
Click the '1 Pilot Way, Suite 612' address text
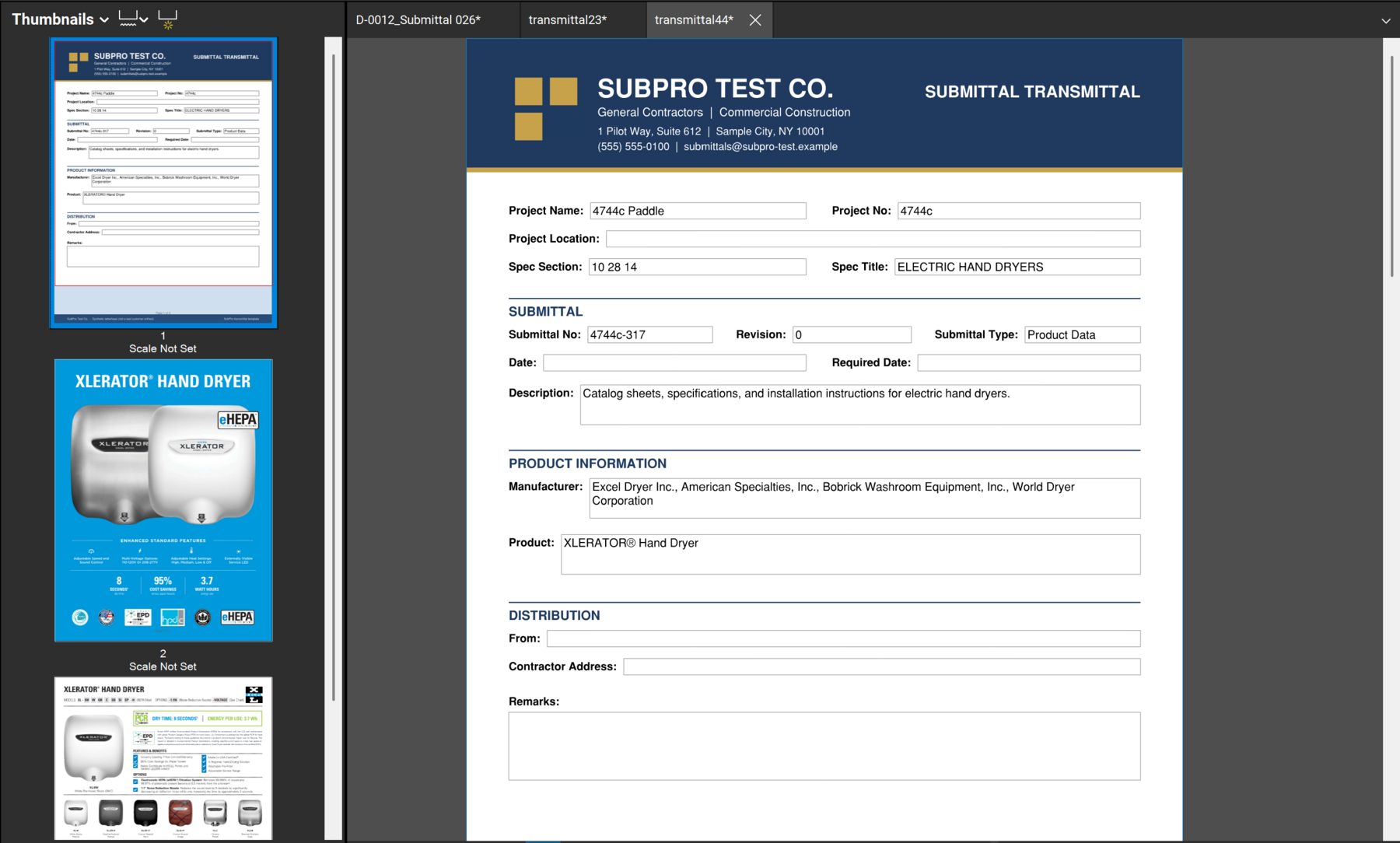[649, 131]
